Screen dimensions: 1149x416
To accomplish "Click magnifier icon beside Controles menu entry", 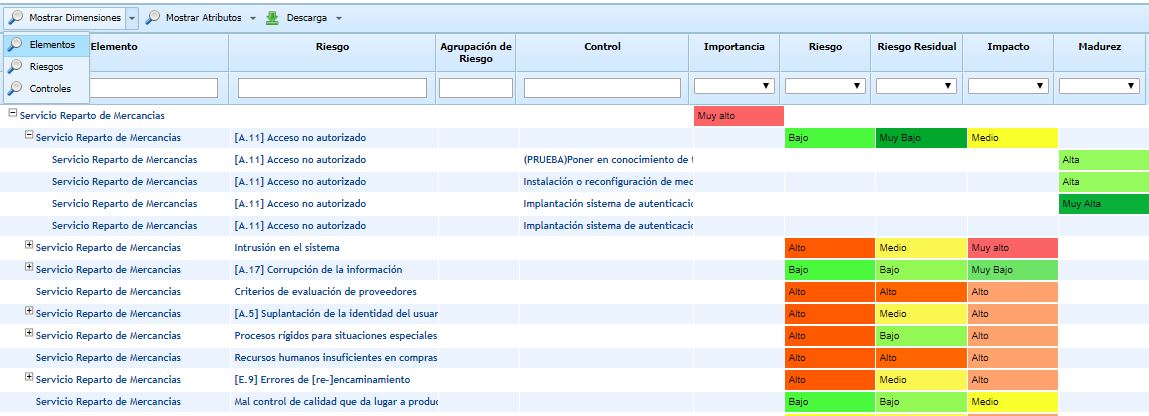I will 15,89.
